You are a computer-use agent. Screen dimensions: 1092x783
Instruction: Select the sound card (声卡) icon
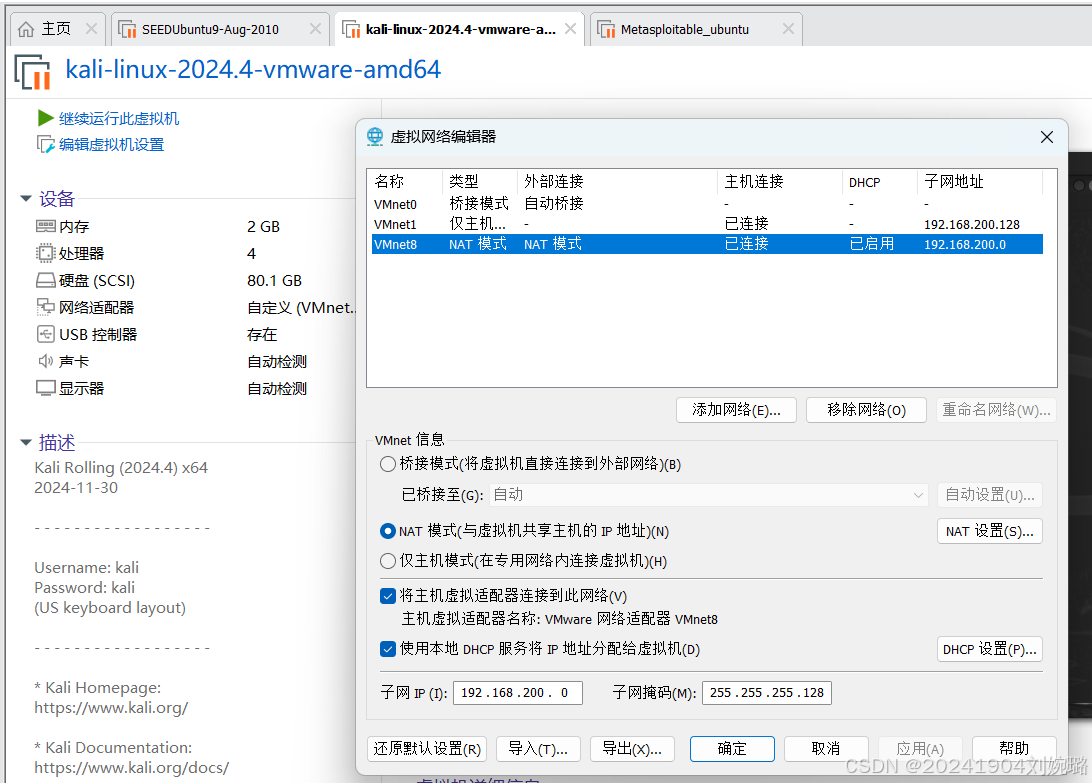(x=45, y=361)
